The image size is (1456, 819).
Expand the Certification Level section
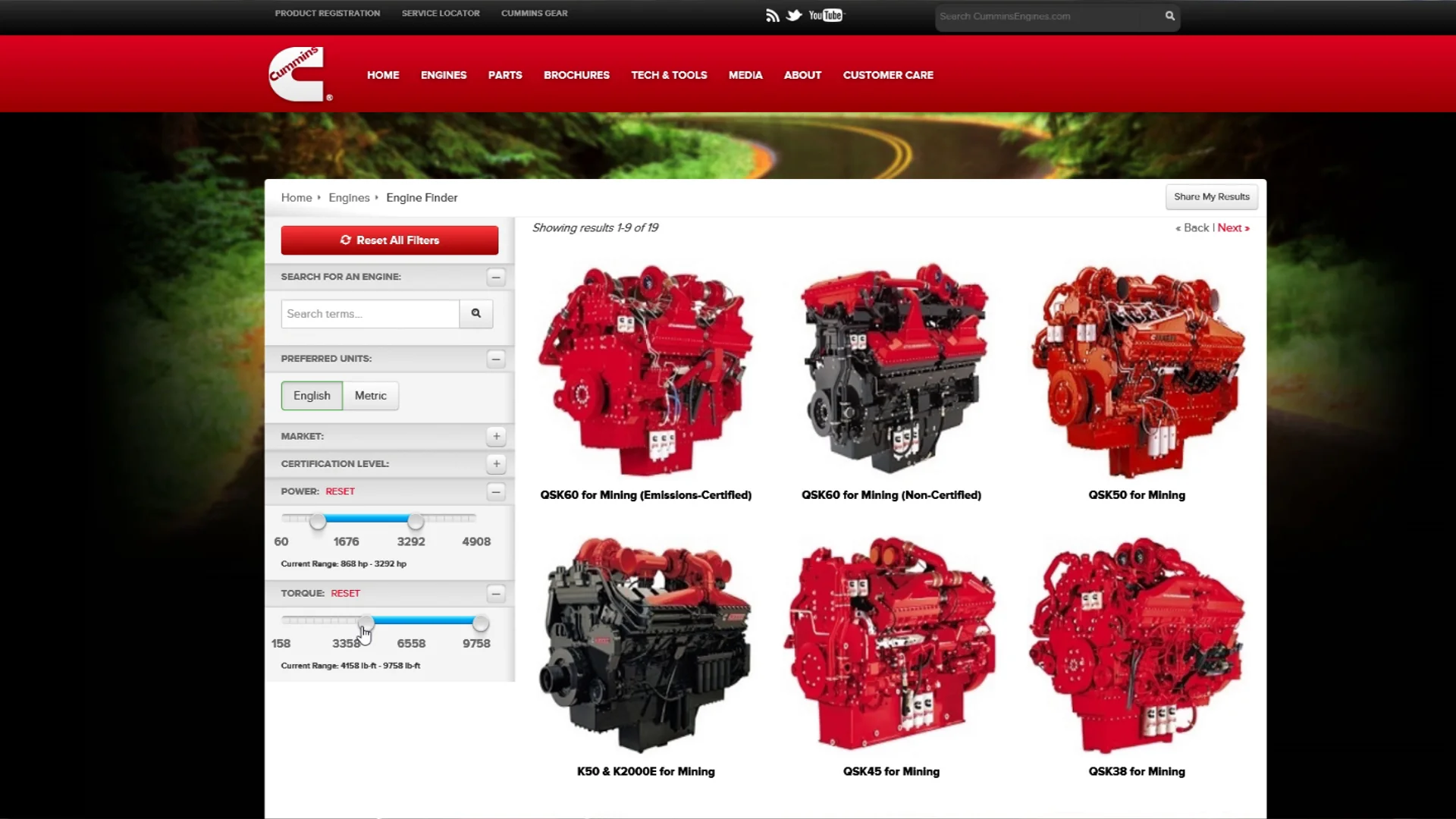pyautogui.click(x=496, y=463)
